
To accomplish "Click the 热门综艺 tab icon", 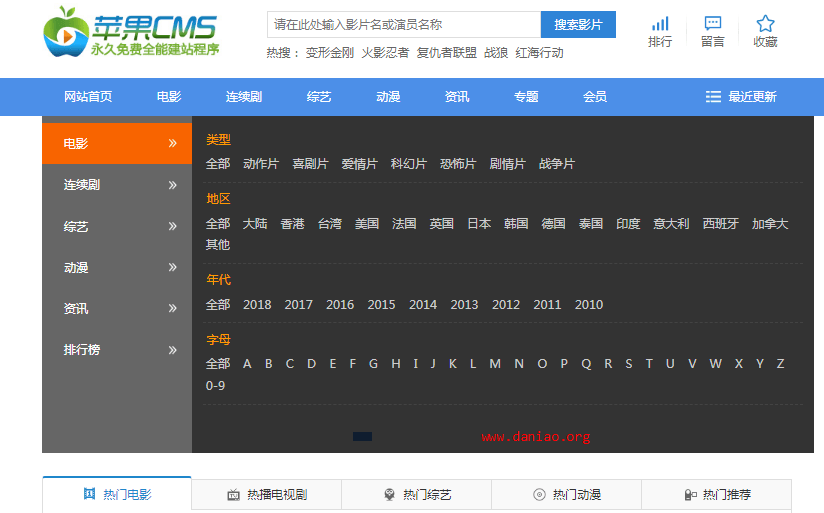I will pos(389,495).
